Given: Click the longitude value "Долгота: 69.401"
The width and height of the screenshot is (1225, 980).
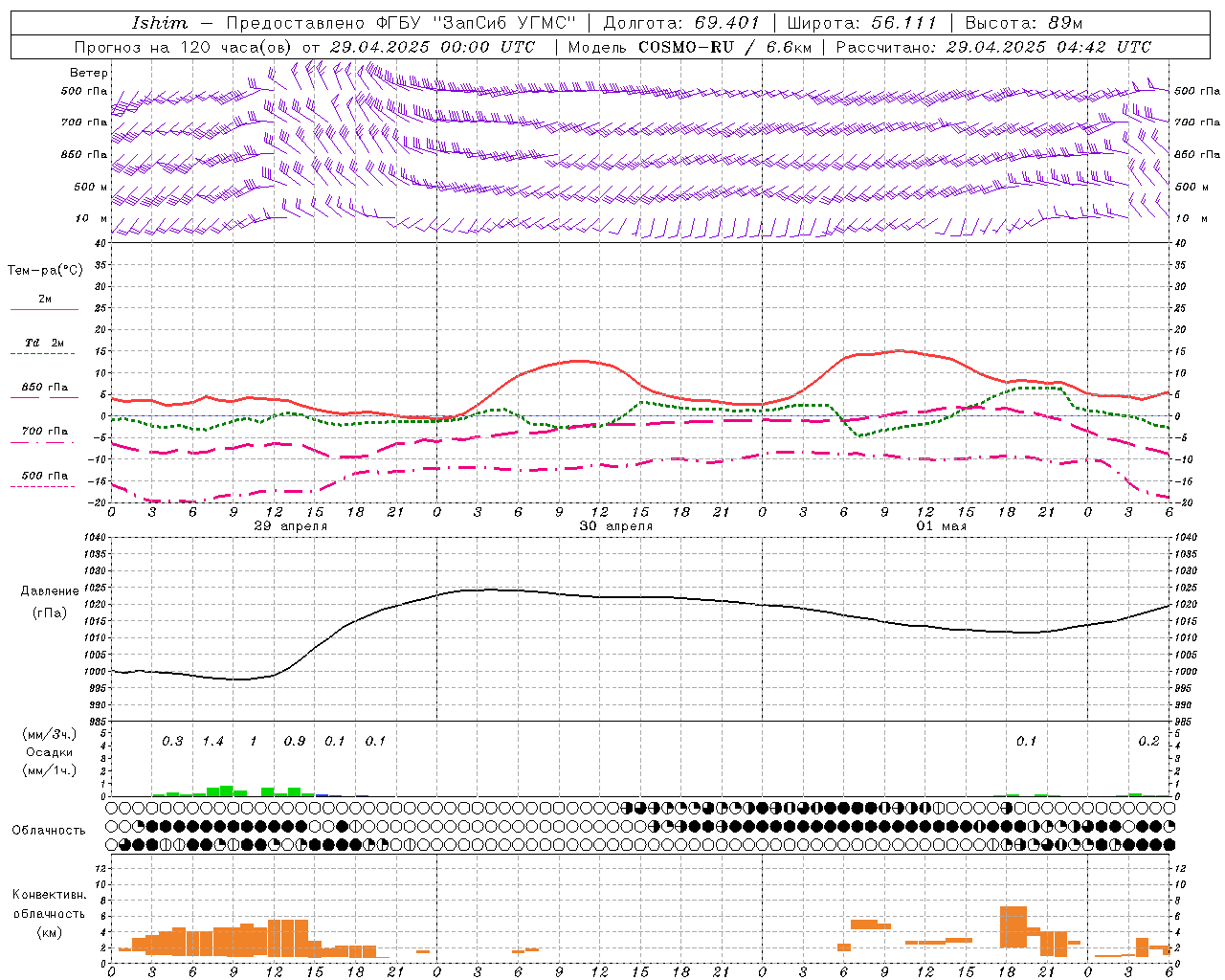Looking at the screenshot, I should (x=680, y=23).
